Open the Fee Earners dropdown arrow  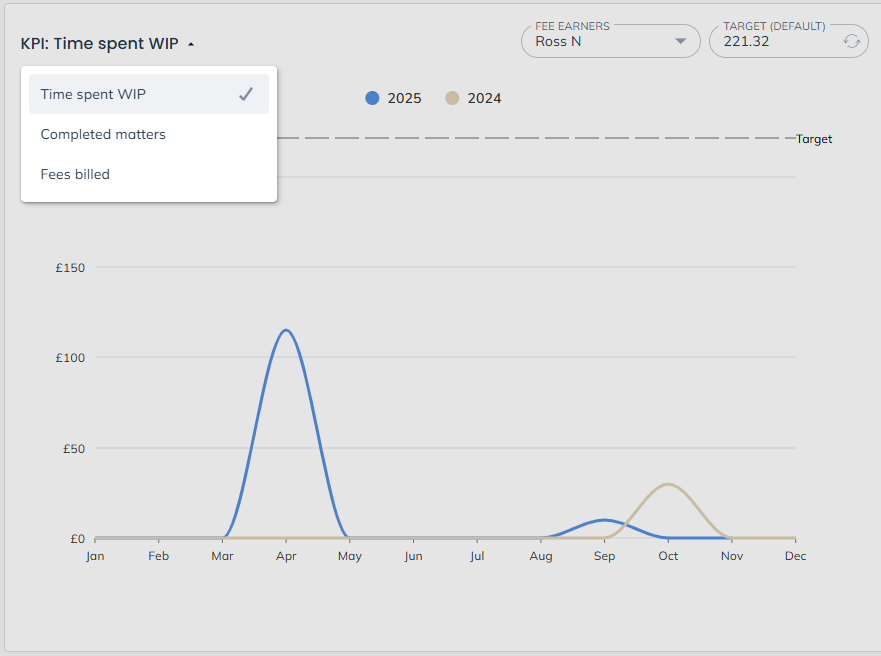pos(681,41)
